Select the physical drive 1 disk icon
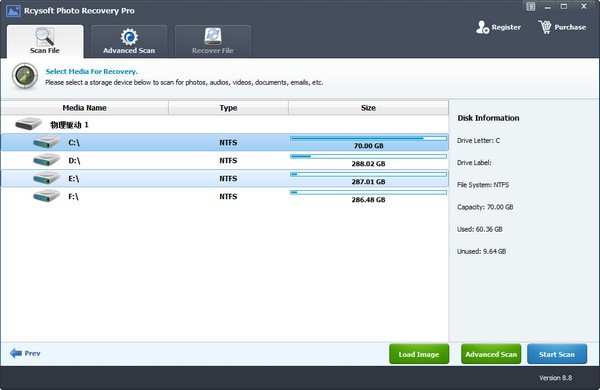 29,124
